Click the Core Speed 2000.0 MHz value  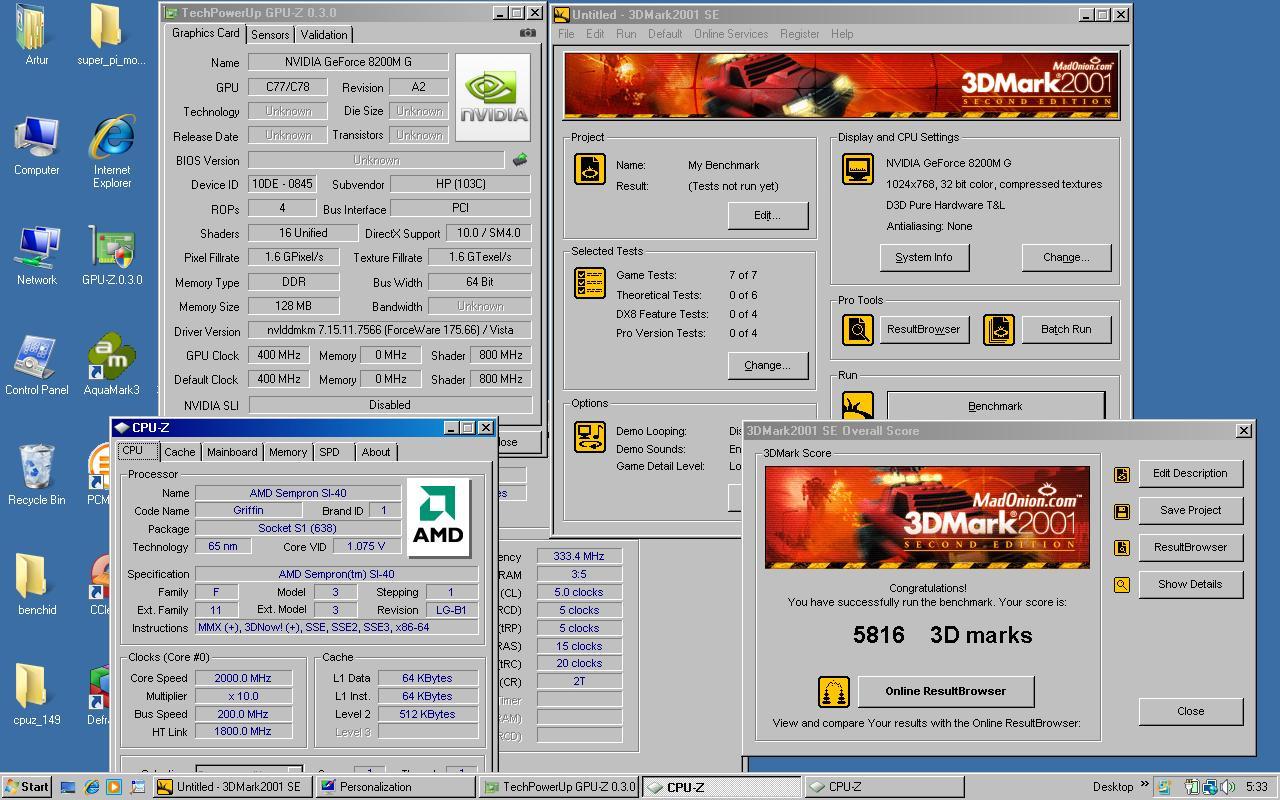coord(243,679)
